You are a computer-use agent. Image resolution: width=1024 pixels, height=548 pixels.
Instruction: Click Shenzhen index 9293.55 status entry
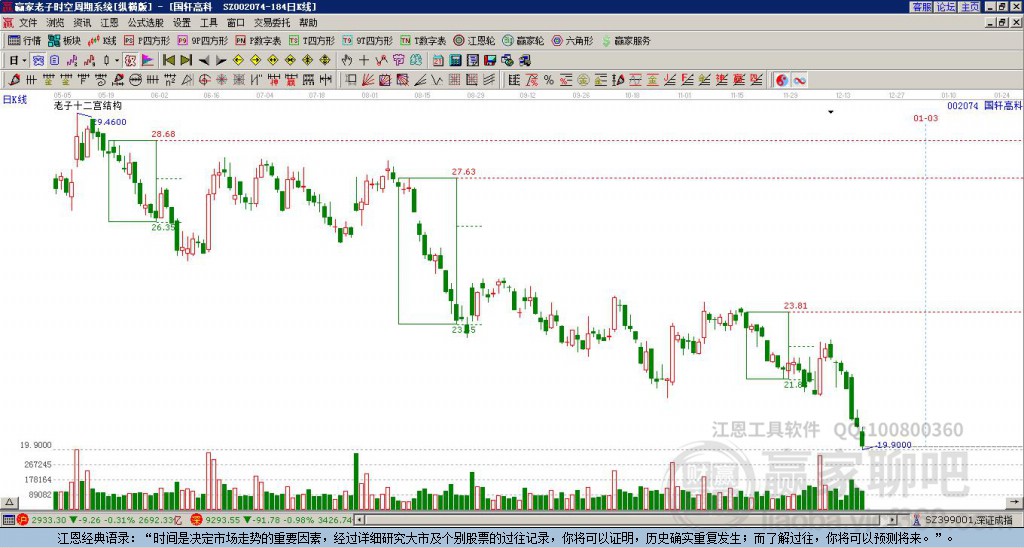pos(271,520)
